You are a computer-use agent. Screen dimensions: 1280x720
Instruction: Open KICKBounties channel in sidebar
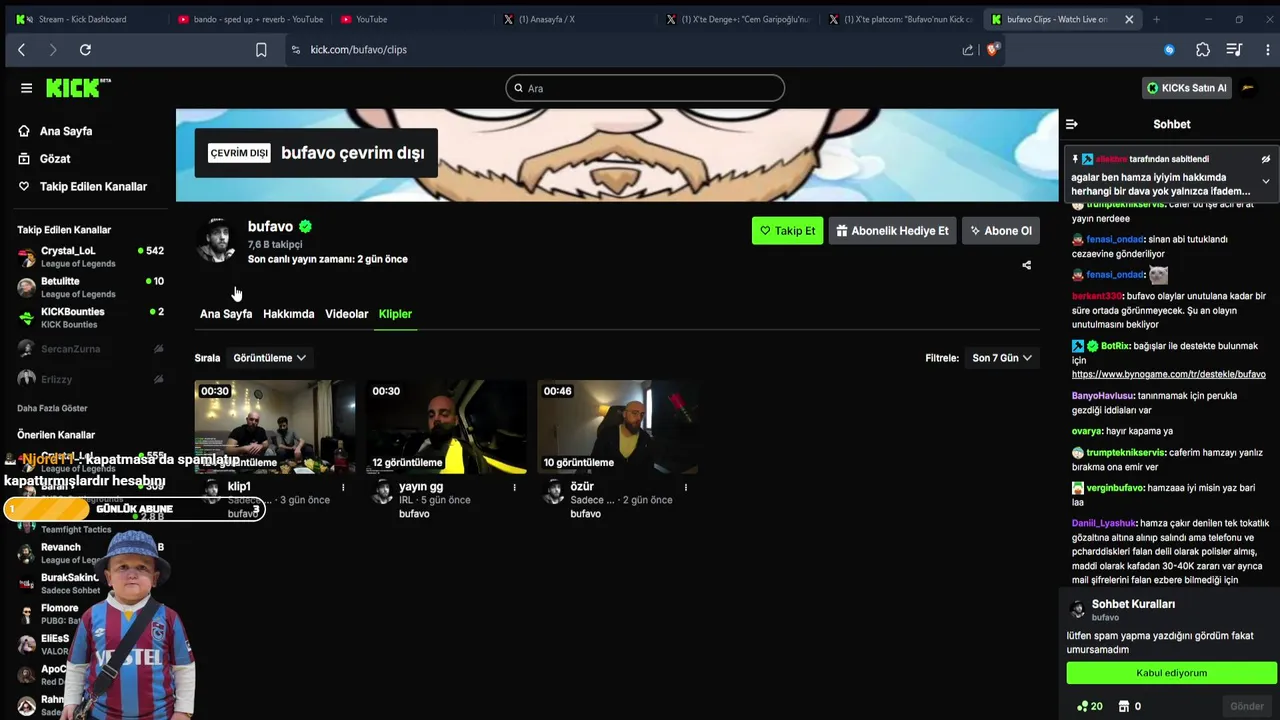[90, 318]
